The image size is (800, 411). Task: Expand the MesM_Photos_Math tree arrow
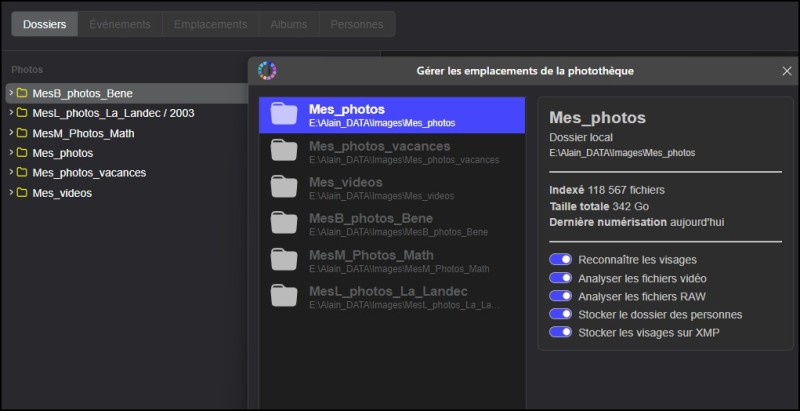tap(11, 133)
